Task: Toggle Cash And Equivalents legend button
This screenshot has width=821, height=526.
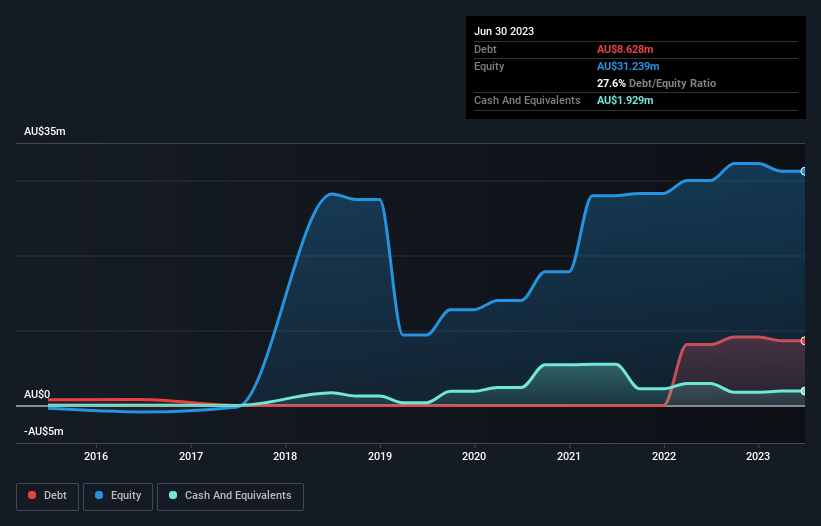Action: click(x=230, y=496)
